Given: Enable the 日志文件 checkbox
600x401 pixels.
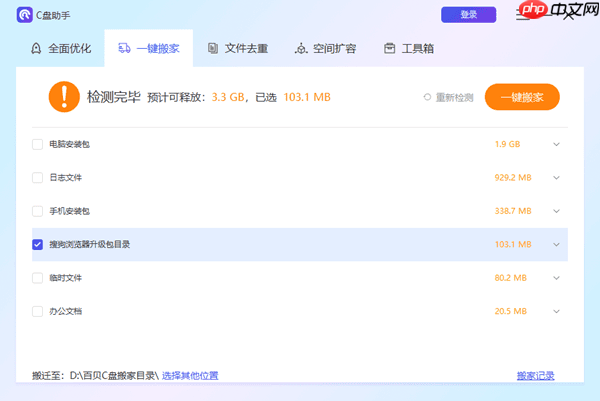Looking at the screenshot, I should pos(38,178).
